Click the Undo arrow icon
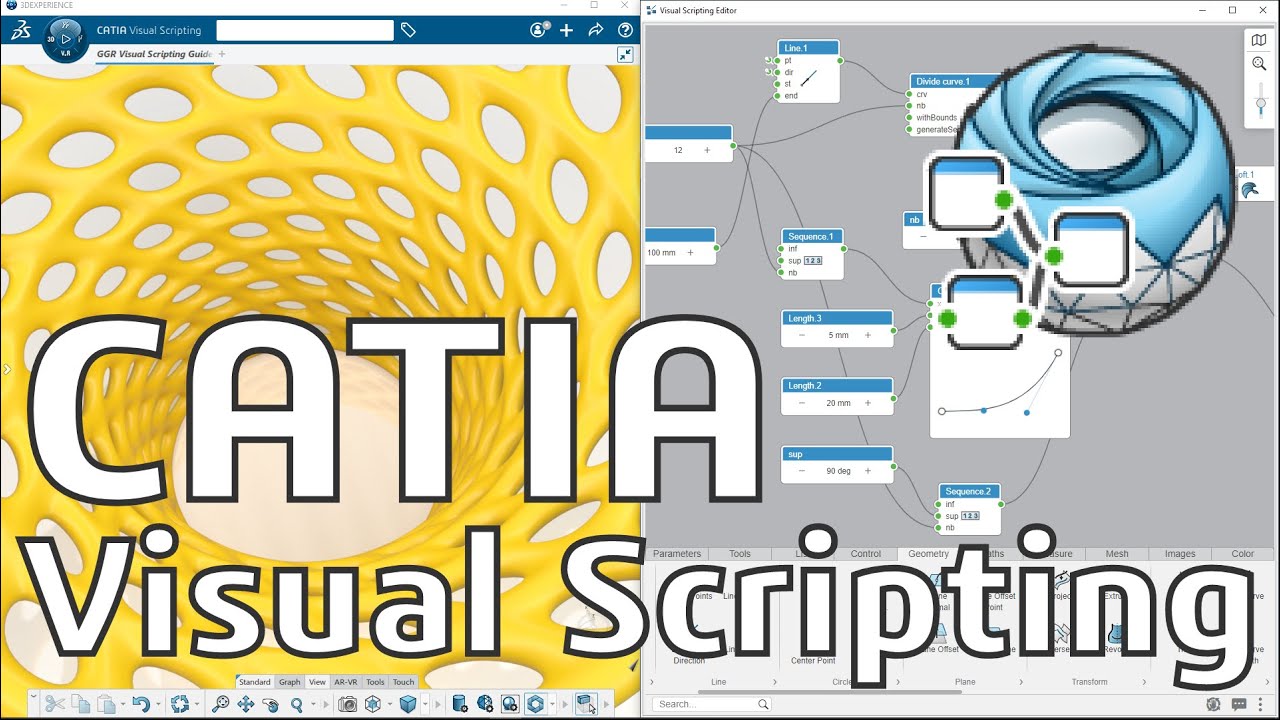This screenshot has height=720, width=1280. [141, 704]
